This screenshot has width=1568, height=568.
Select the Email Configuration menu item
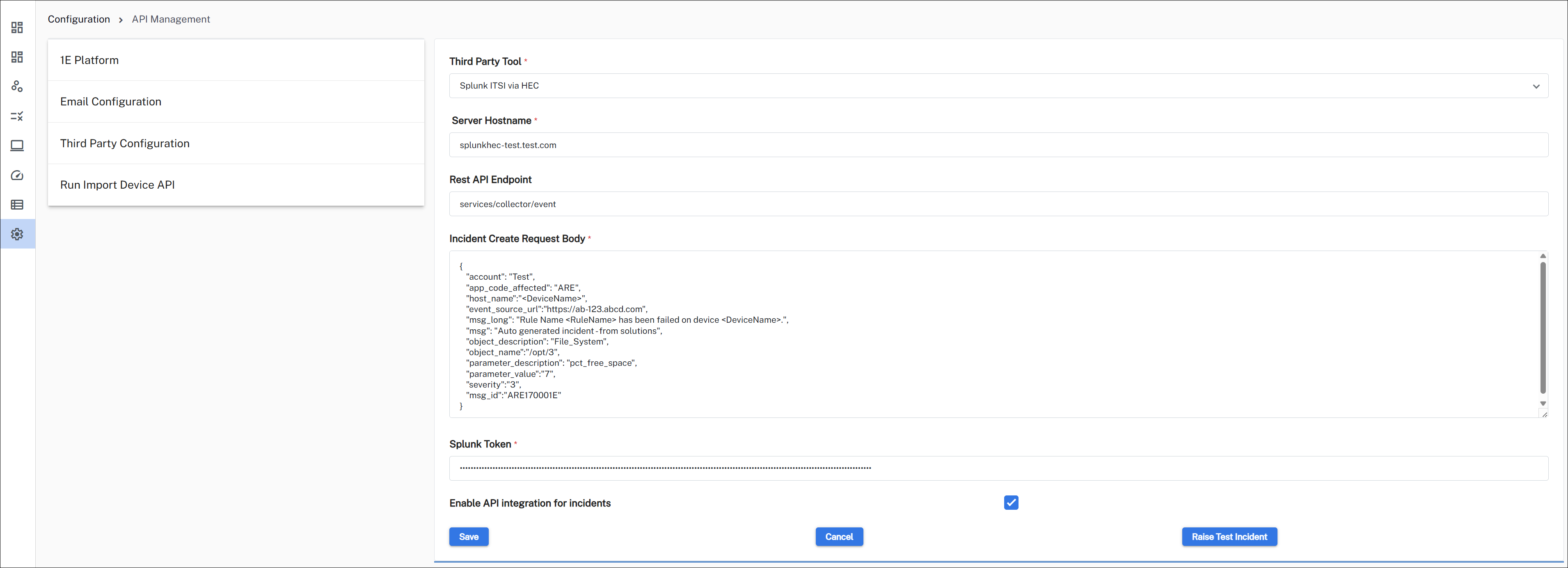pyautogui.click(x=236, y=102)
